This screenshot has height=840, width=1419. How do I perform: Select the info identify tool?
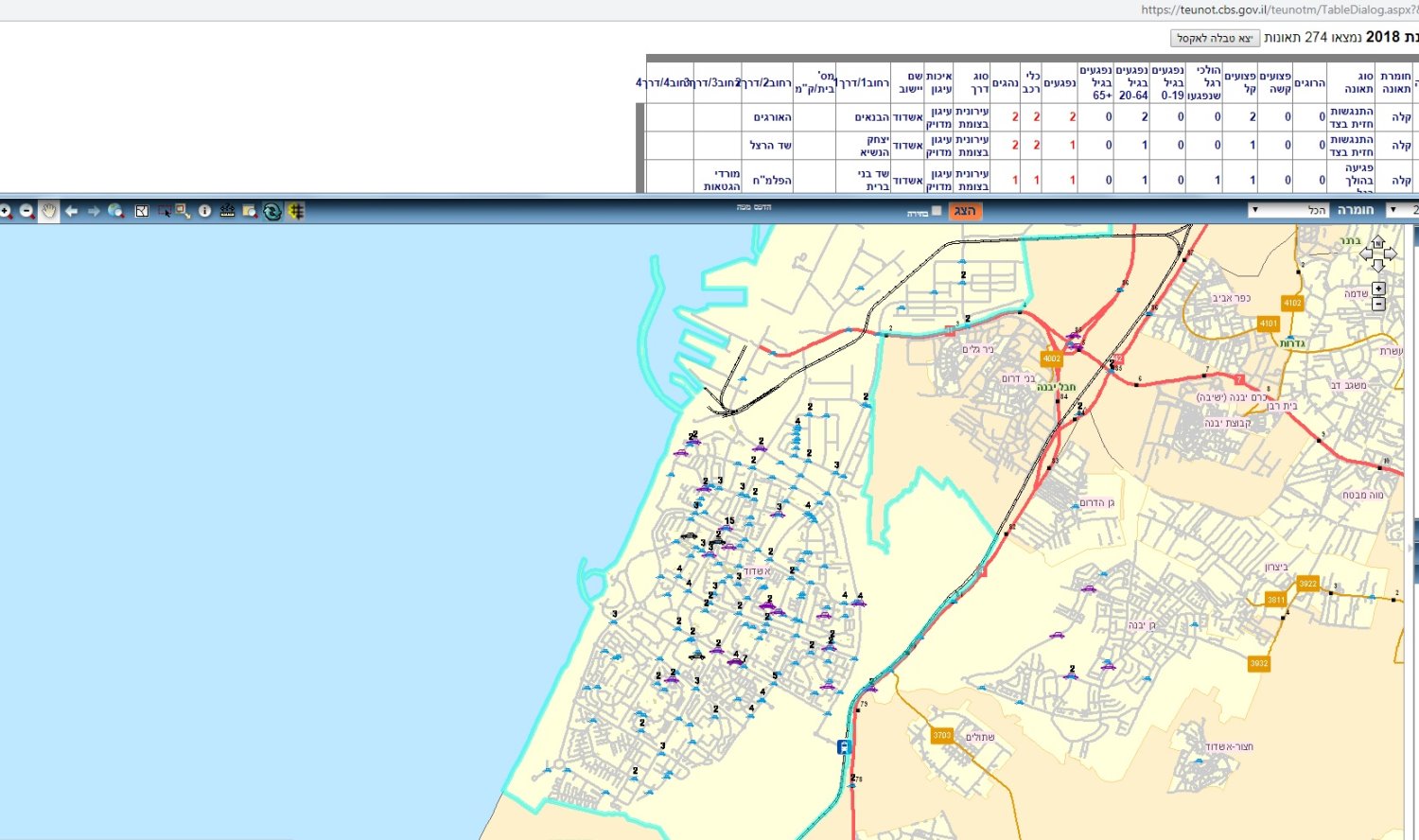[x=204, y=211]
